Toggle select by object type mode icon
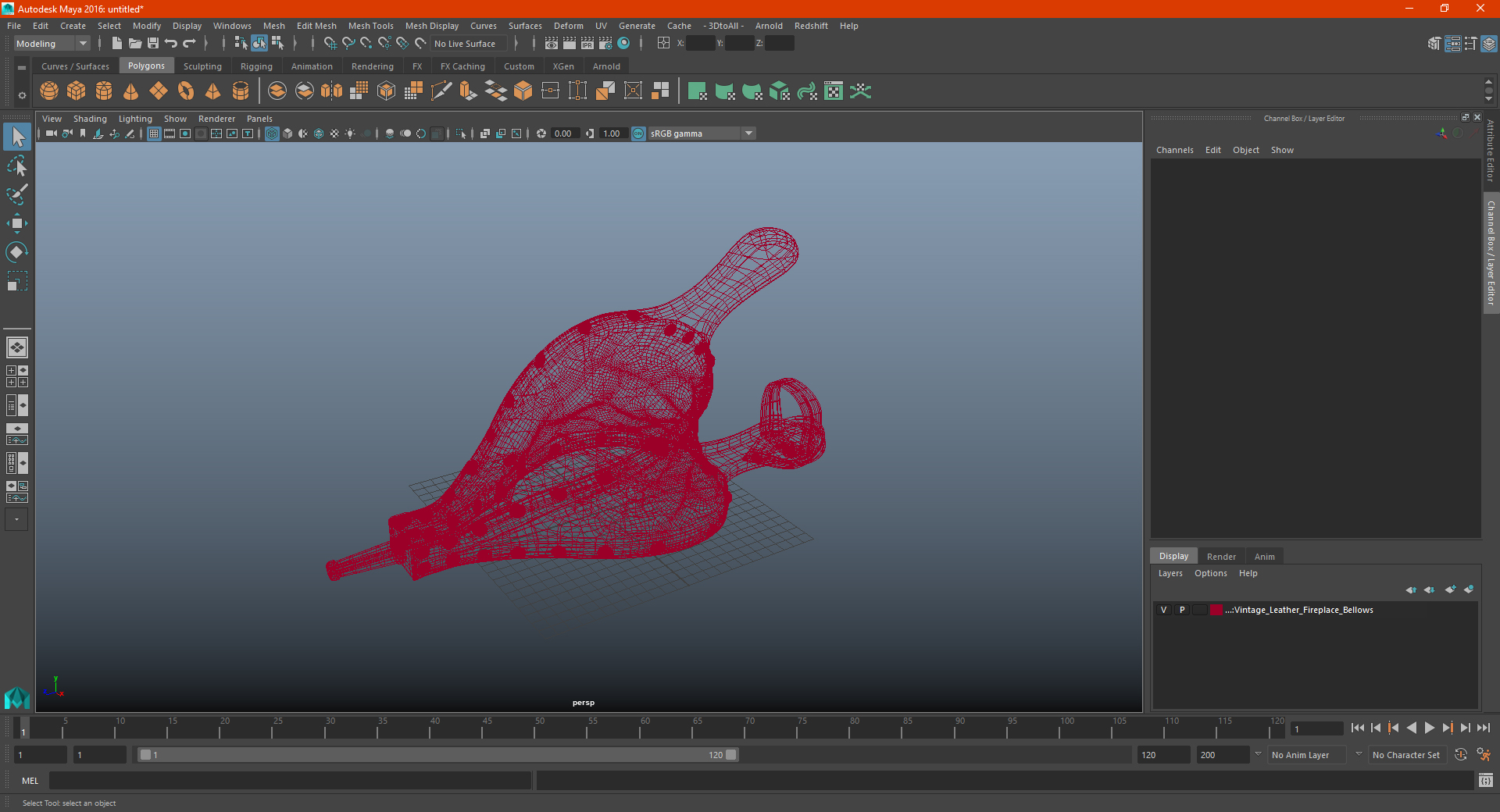The width and height of the screenshot is (1500, 812). pos(259,44)
